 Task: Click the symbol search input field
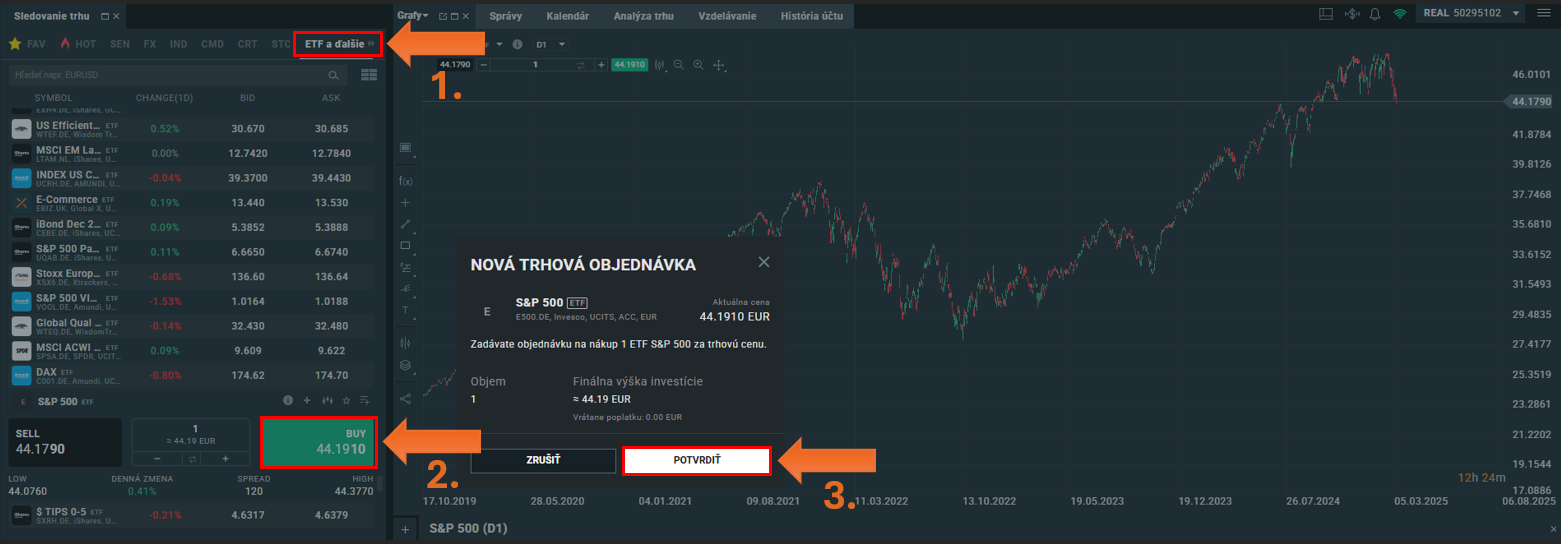coord(165,75)
